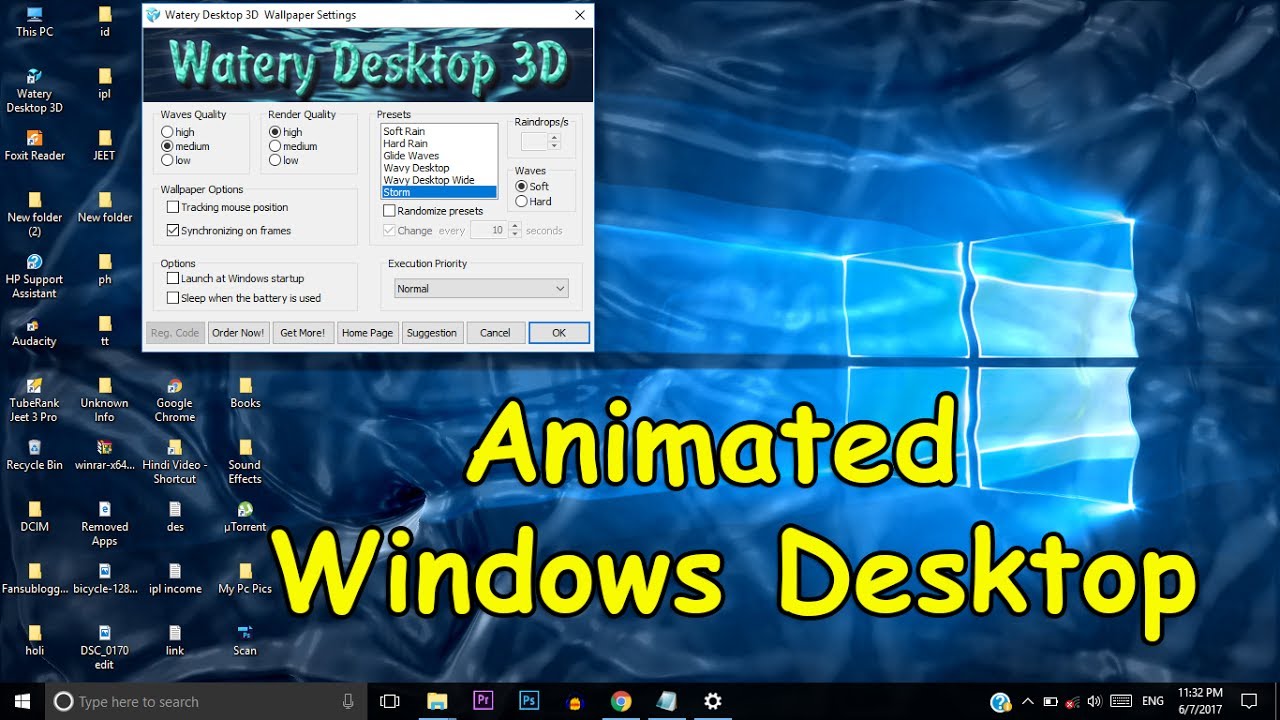
Task: Select the winrar-x64 installer icon
Action: tap(105, 455)
